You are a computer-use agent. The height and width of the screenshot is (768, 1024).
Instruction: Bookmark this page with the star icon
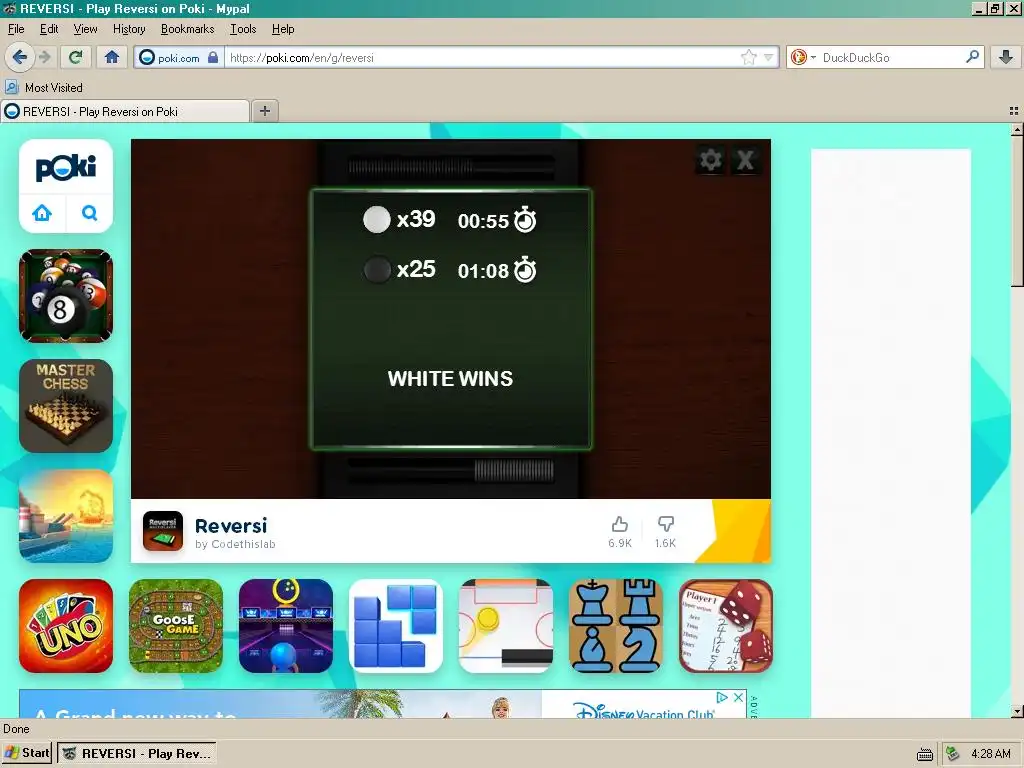pyautogui.click(x=748, y=57)
